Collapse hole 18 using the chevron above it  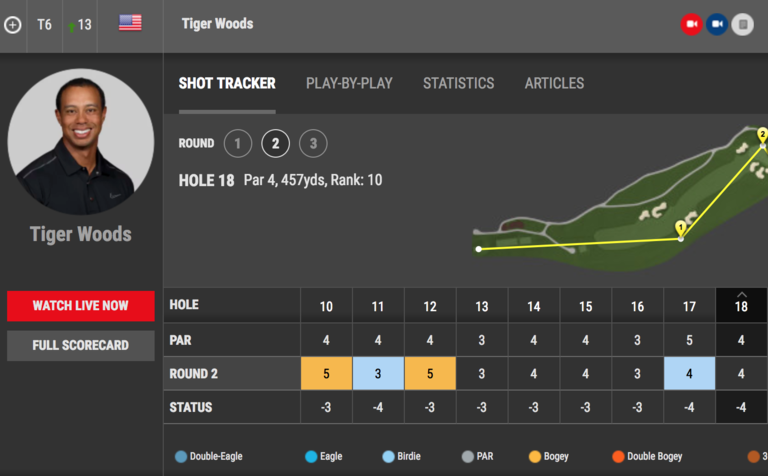(x=742, y=294)
